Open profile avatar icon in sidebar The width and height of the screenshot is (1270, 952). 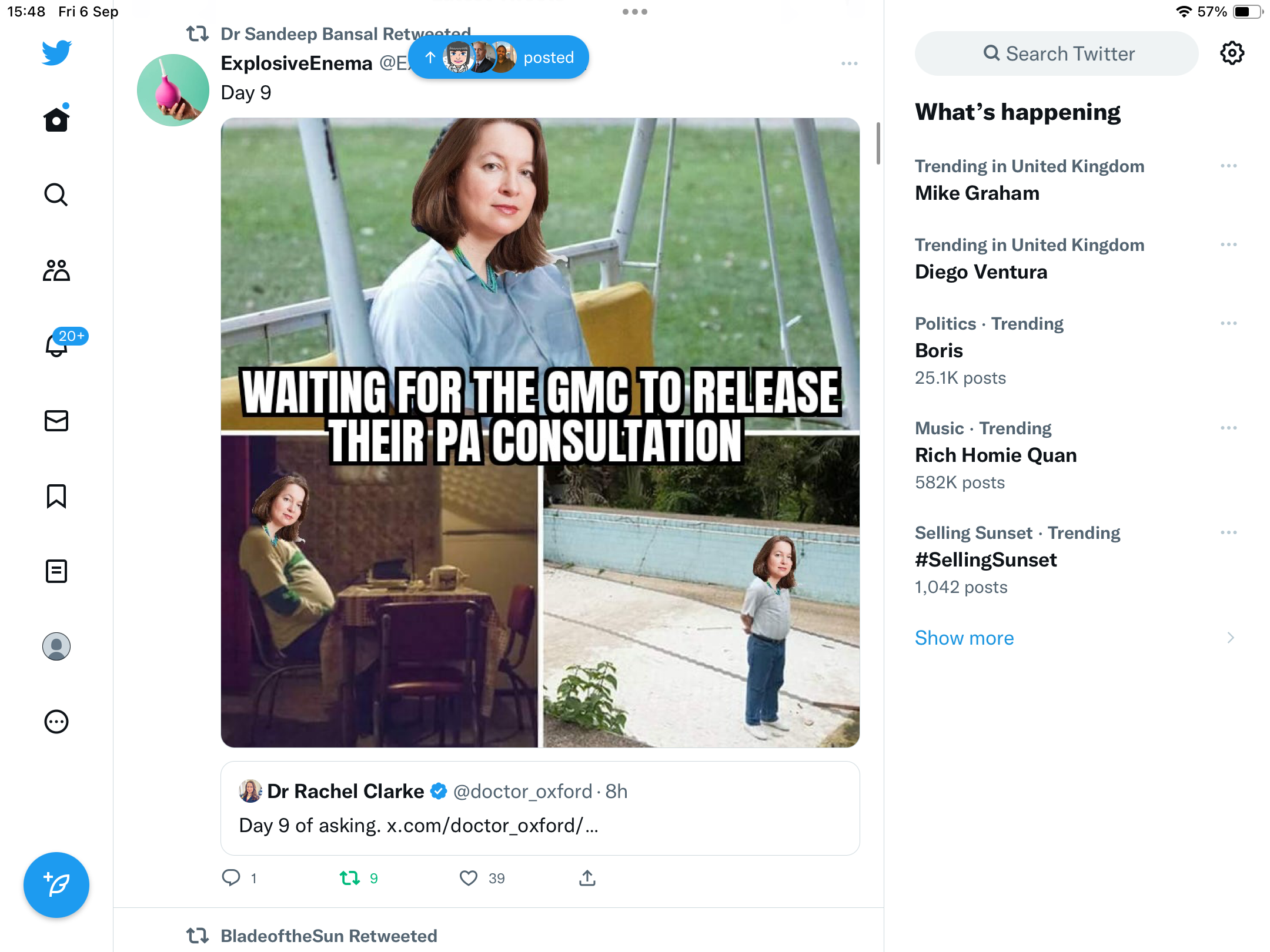(x=56, y=646)
